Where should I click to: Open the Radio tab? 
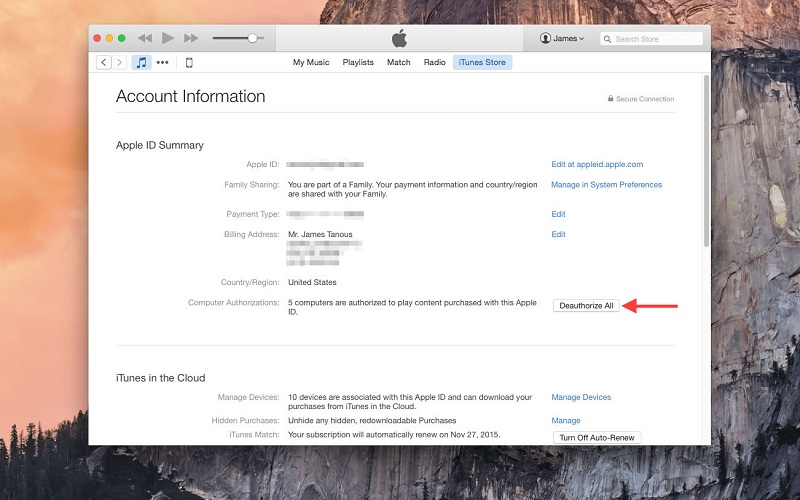(434, 62)
